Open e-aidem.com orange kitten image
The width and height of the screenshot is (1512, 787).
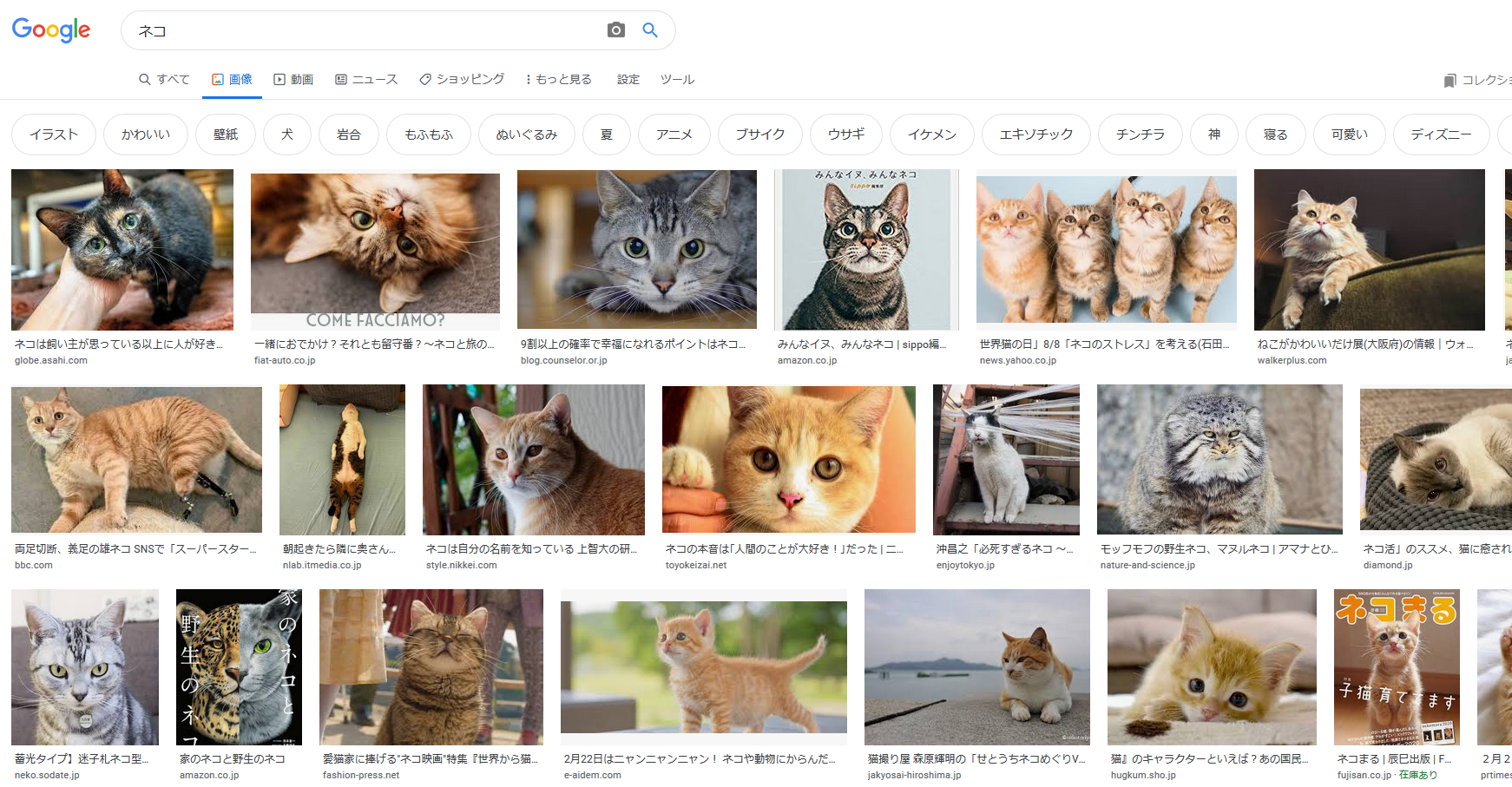point(704,667)
